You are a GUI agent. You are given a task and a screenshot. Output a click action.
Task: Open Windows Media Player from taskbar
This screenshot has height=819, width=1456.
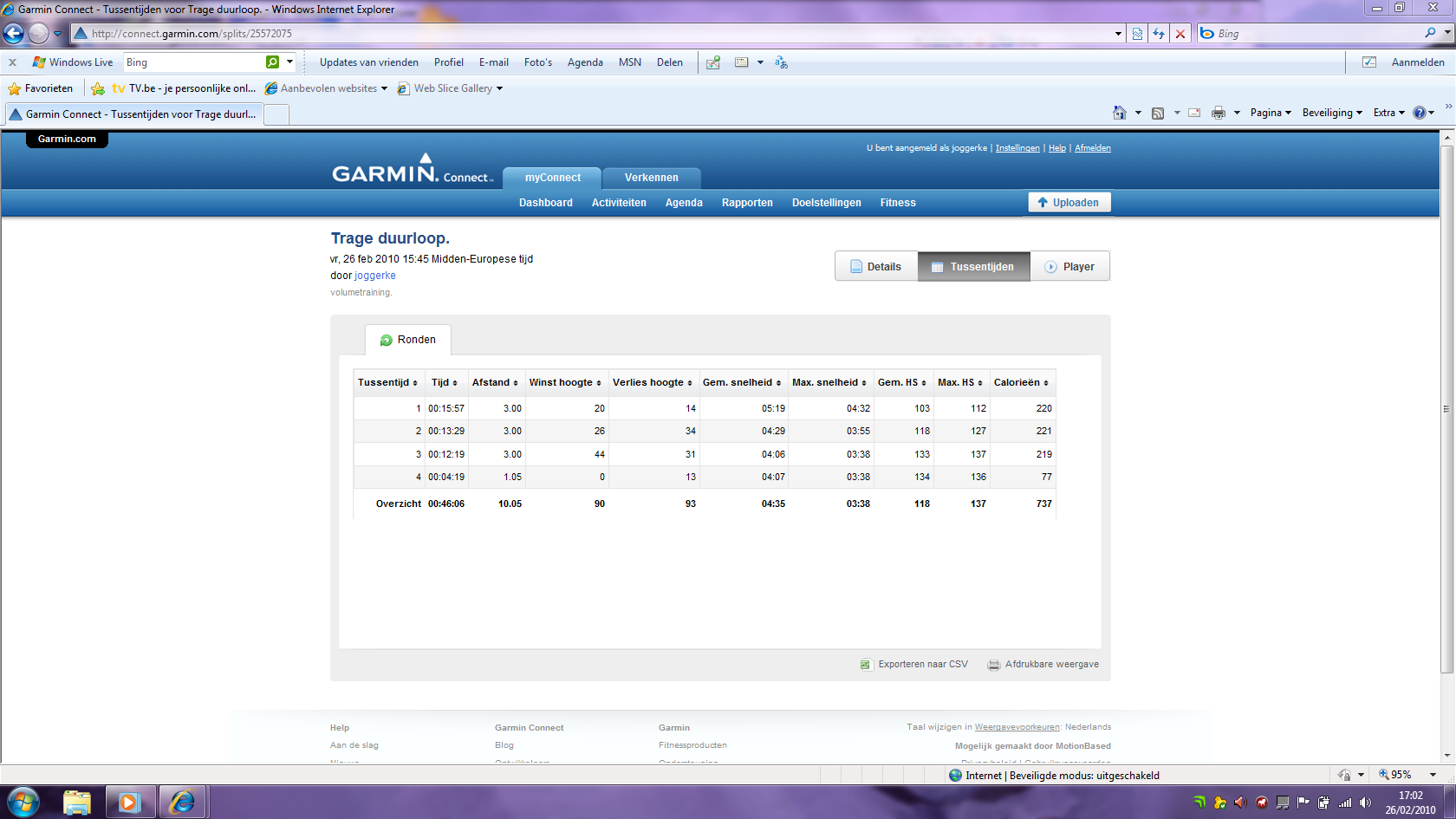[129, 803]
